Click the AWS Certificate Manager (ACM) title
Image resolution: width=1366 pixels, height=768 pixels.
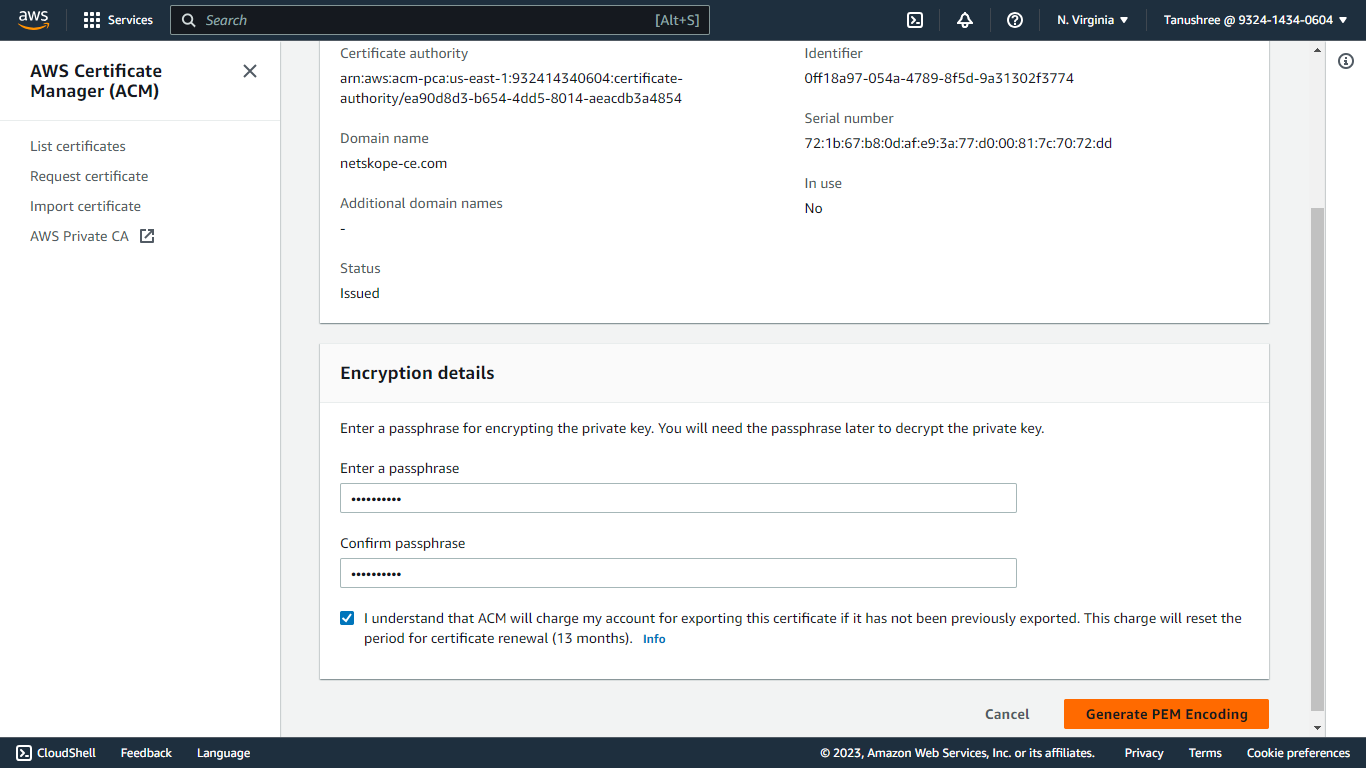click(x=96, y=81)
